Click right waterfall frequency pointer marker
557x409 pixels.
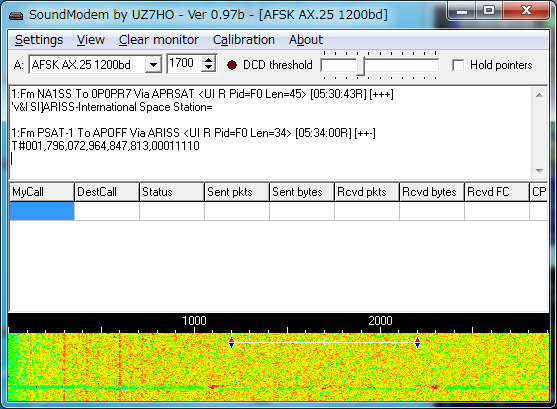click(x=417, y=343)
